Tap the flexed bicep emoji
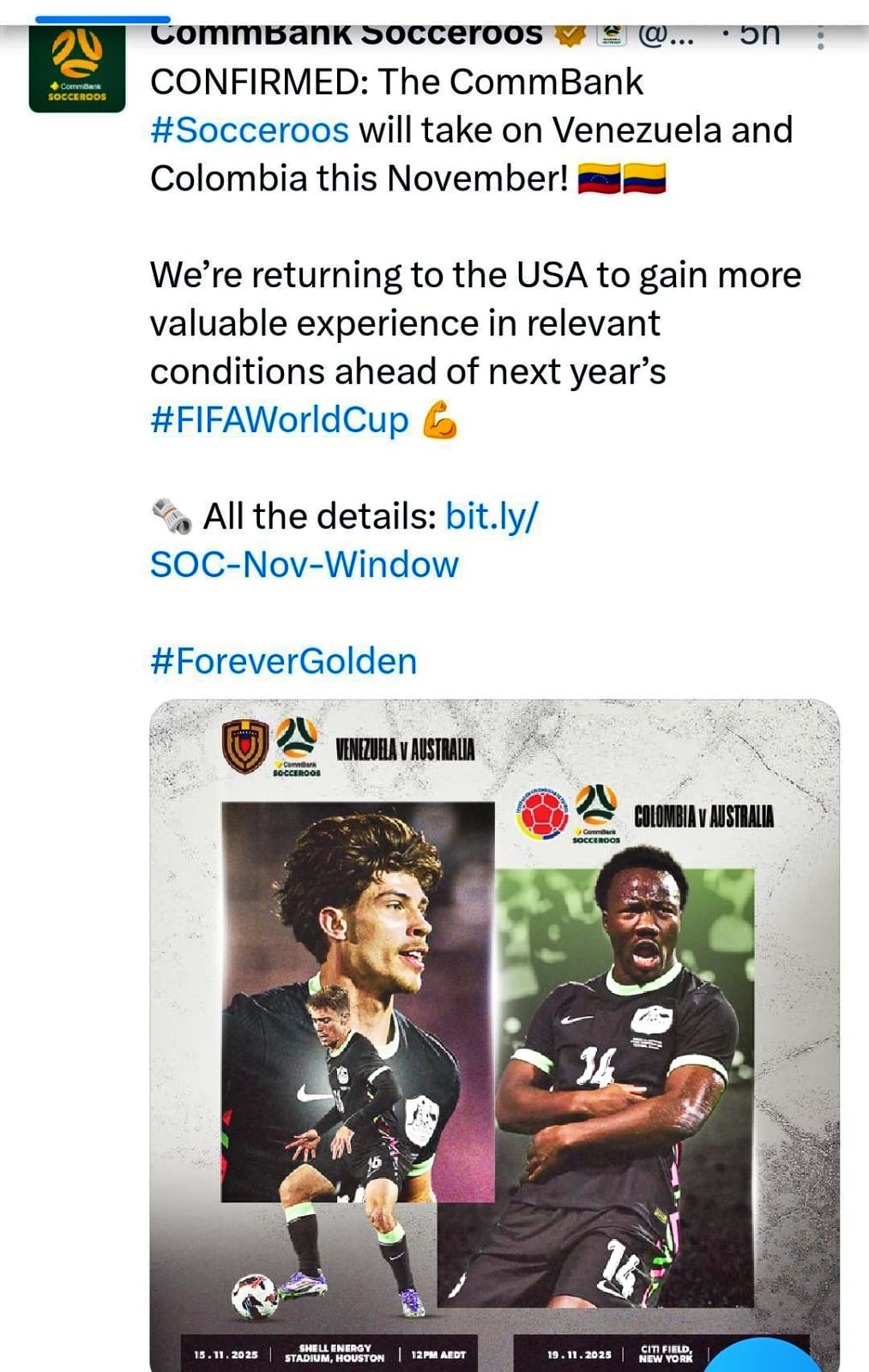This screenshot has width=869, height=1372. [x=440, y=420]
